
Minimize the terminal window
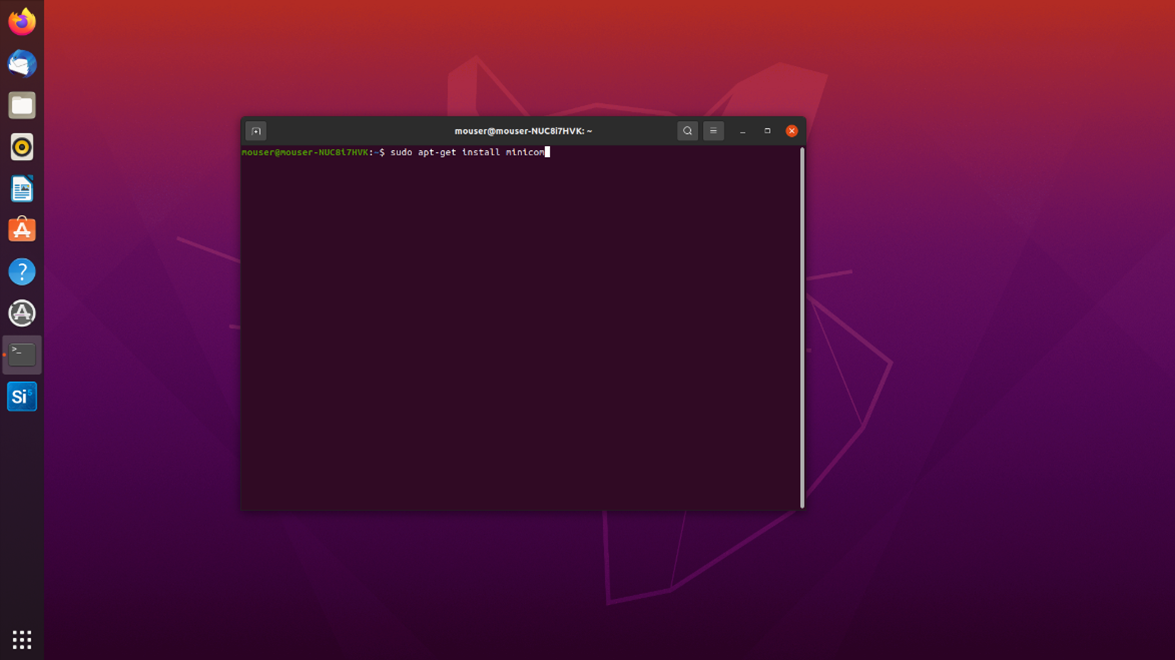tap(742, 131)
